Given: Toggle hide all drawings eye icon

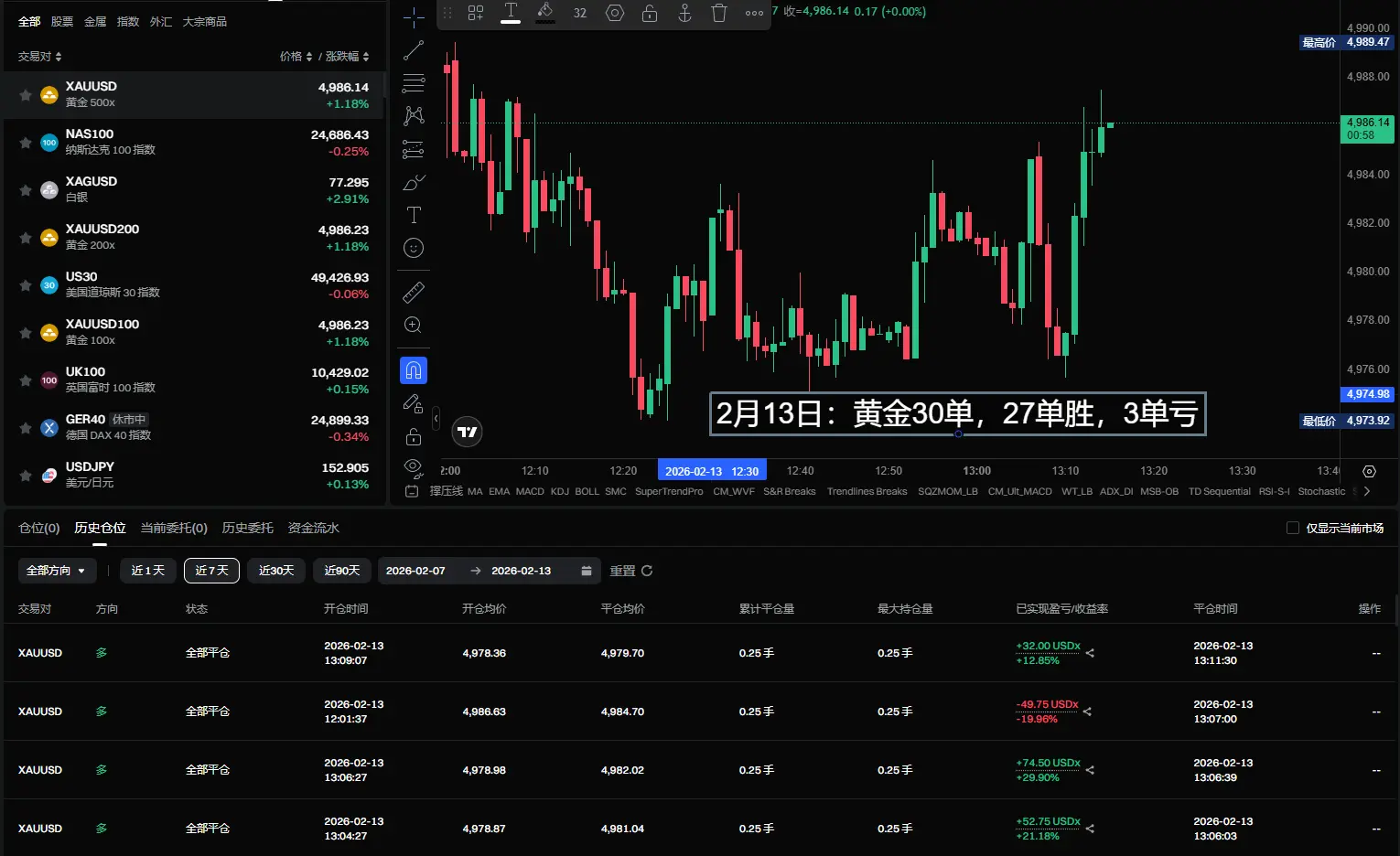Looking at the screenshot, I should click(x=414, y=468).
